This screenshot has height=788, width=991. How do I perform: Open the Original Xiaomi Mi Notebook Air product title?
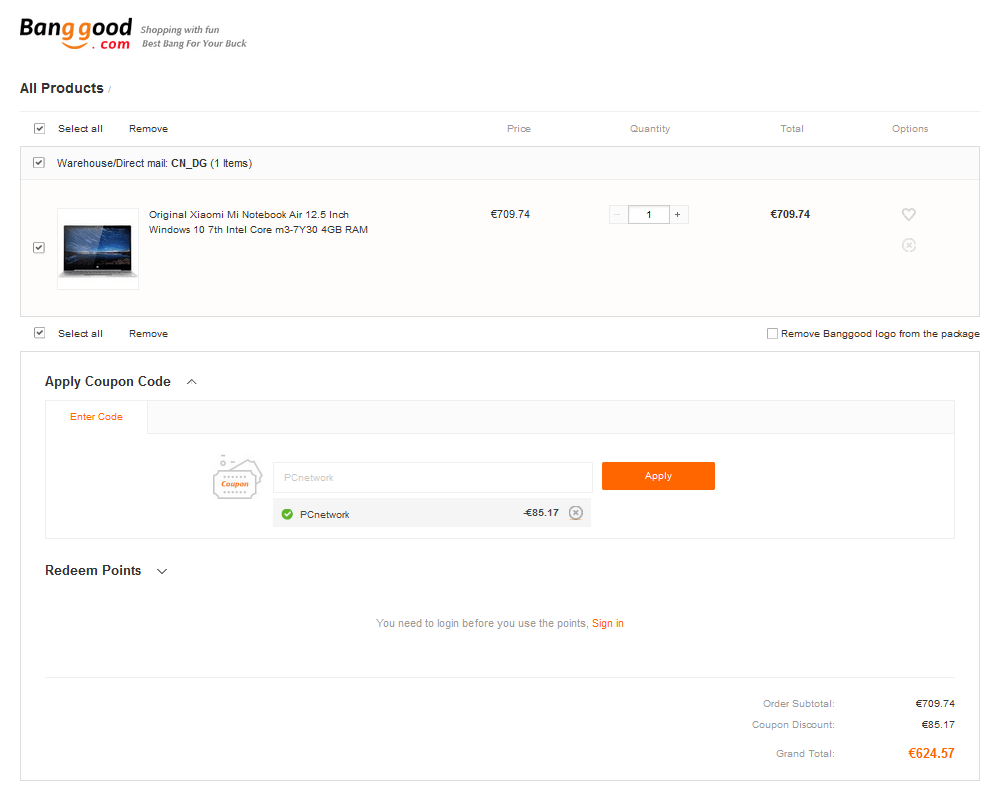258,222
